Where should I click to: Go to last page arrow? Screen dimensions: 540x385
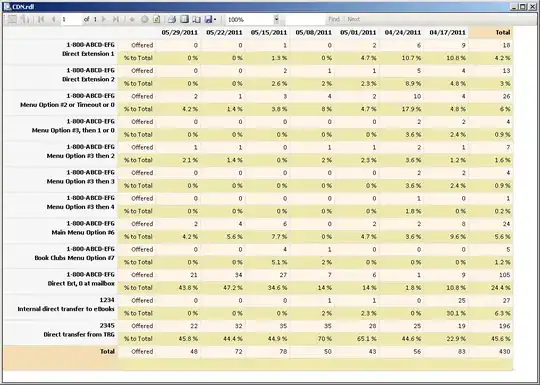pyautogui.click(x=116, y=19)
